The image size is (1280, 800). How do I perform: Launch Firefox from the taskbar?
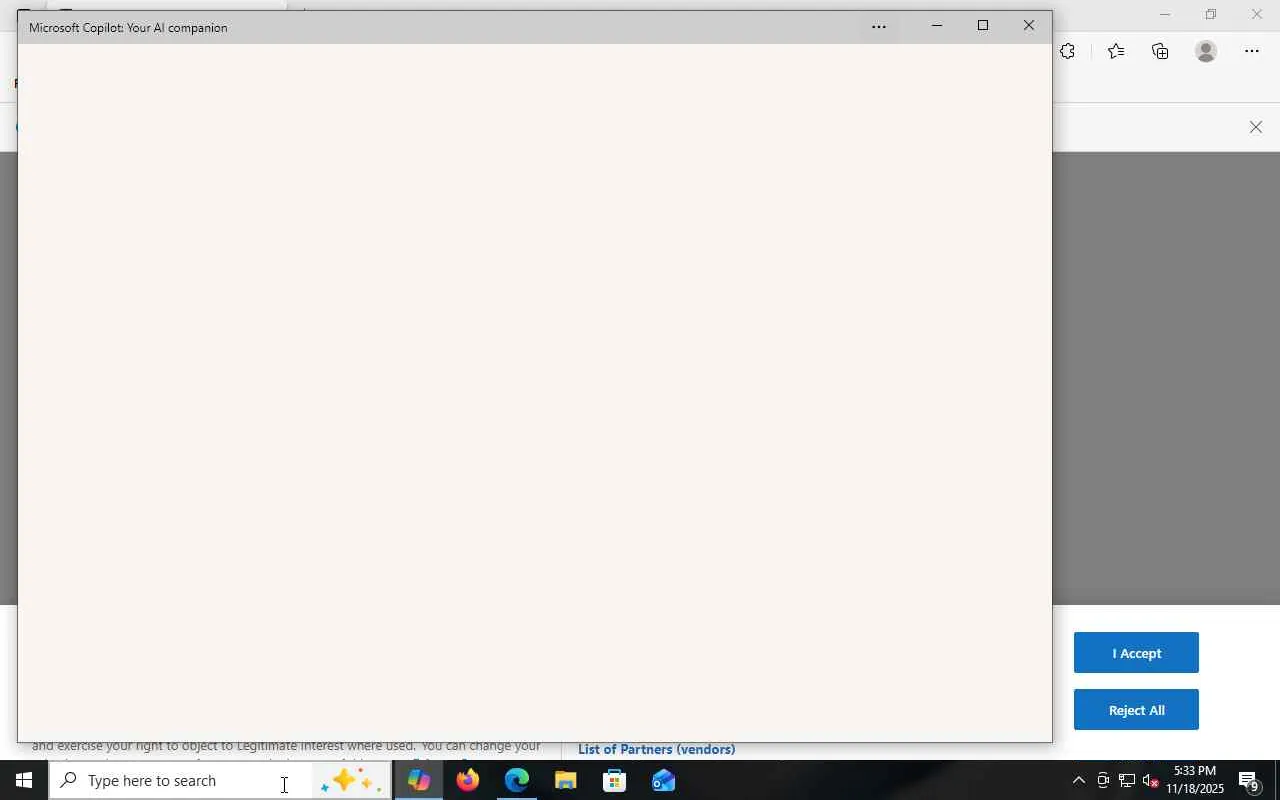coord(467,780)
